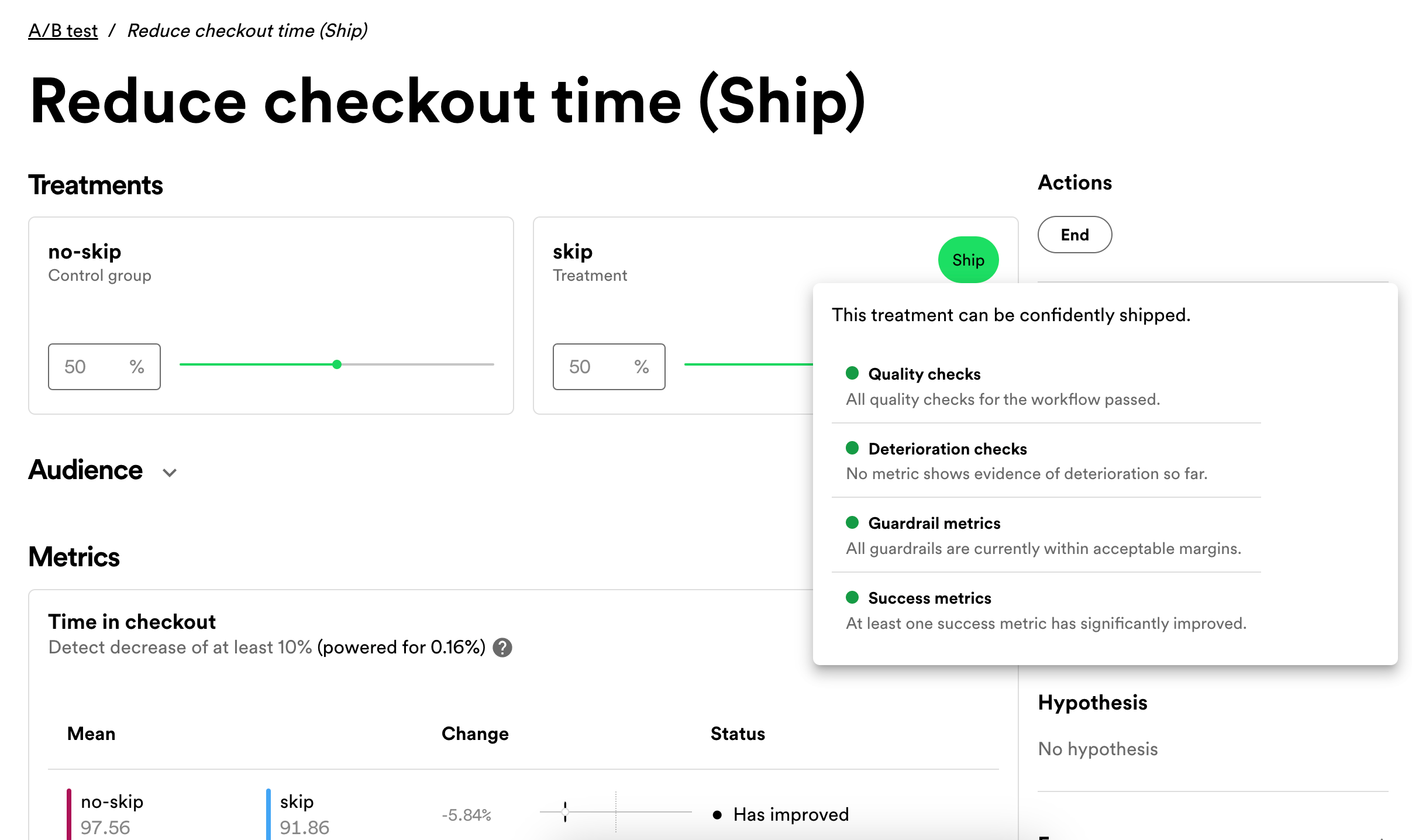Edit the no-skip percentage field
Screen dimensions: 1412x840
click(104, 366)
